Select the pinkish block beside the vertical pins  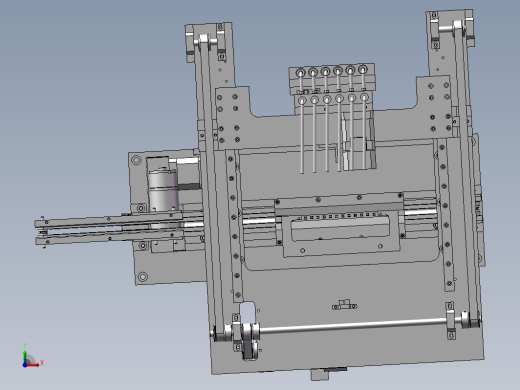click(x=372, y=140)
